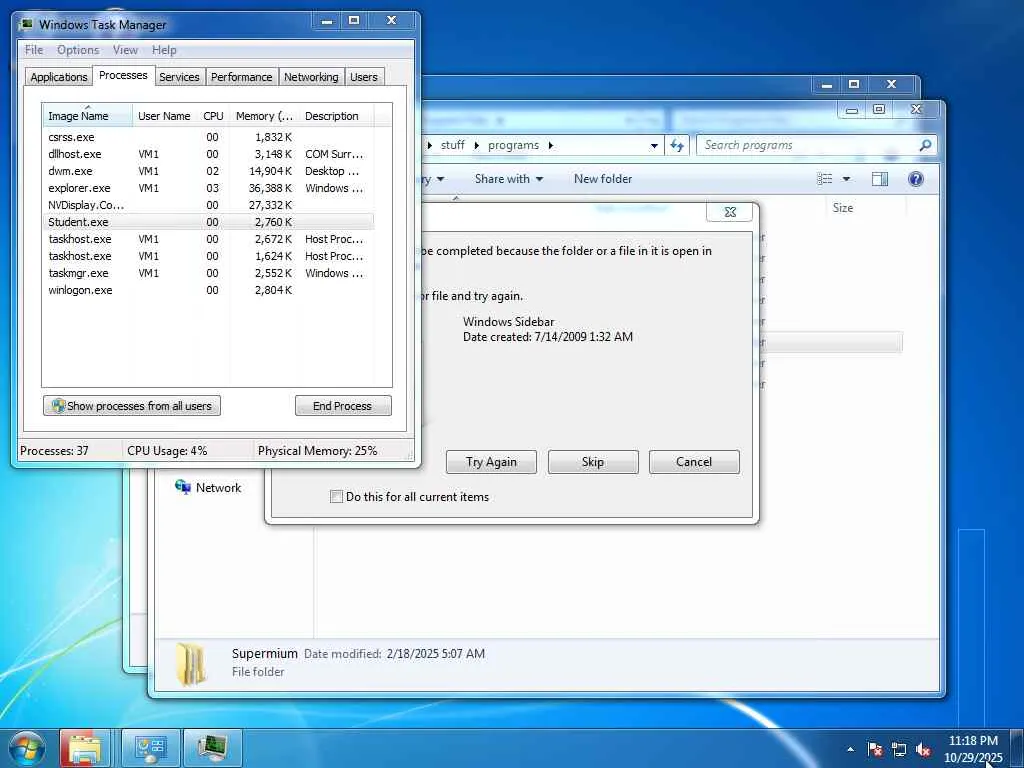Open the Action Center flag icon

pyautogui.click(x=875, y=749)
